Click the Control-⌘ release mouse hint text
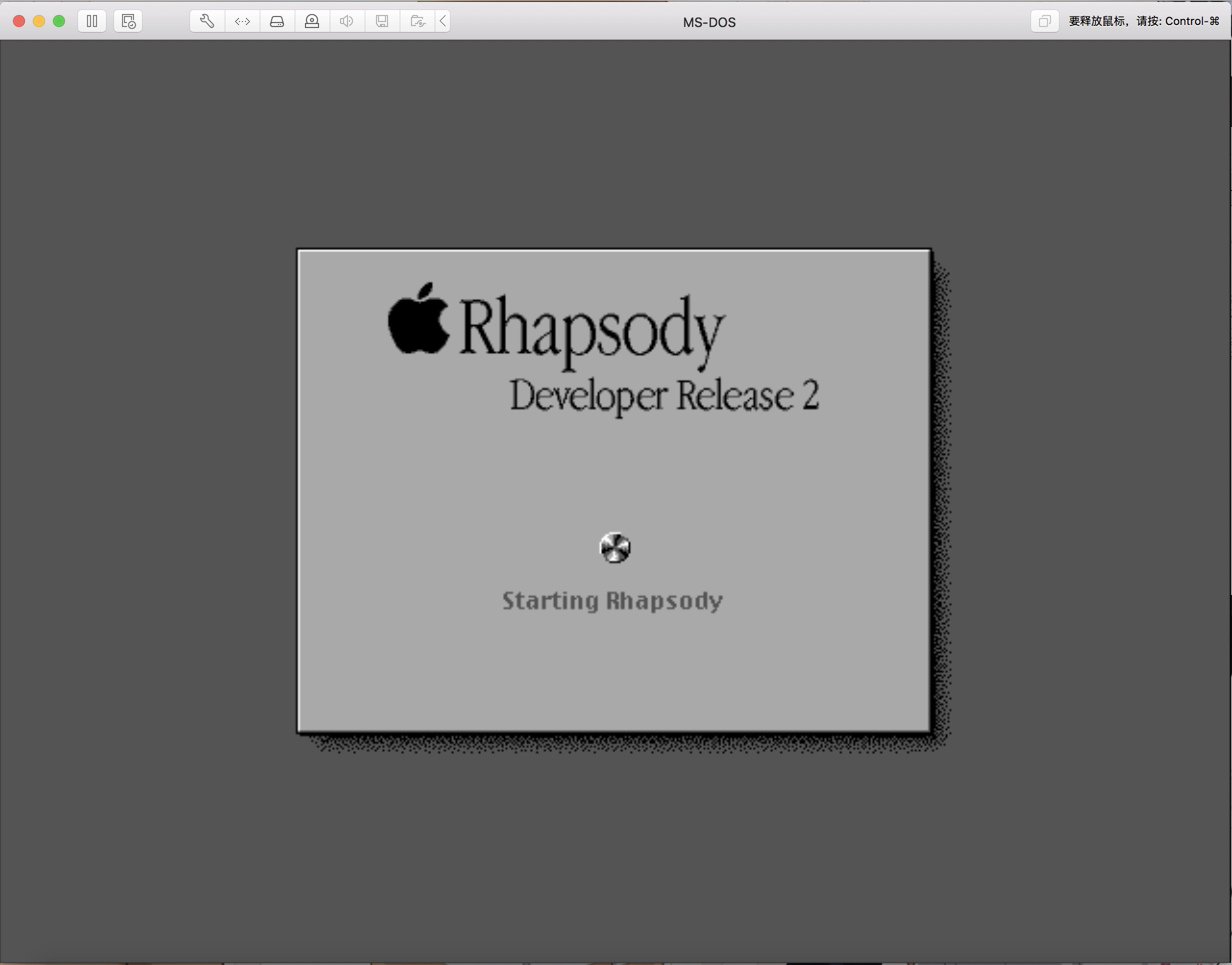 click(x=1144, y=21)
